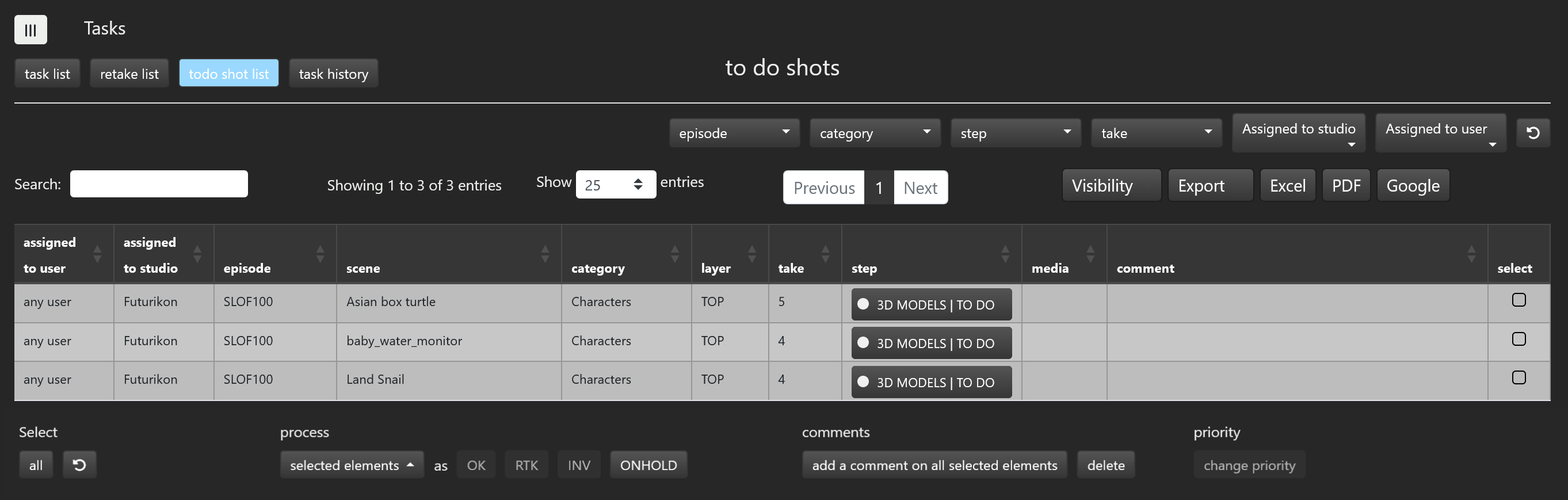
Task: Check the select box for Asian box turtle
Action: (1519, 300)
